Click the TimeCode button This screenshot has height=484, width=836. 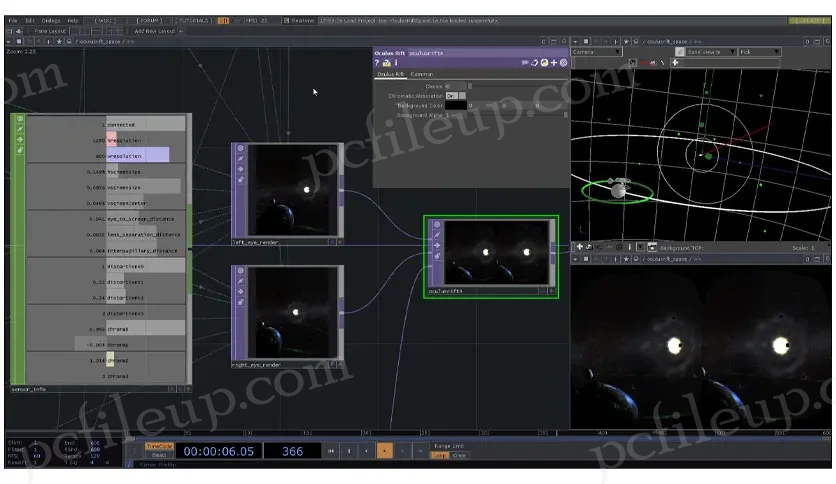pos(159,446)
